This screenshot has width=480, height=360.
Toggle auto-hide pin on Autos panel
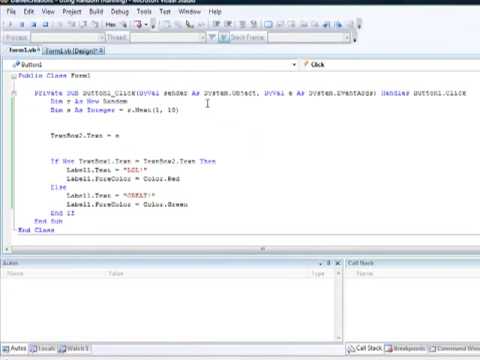coord(329,263)
